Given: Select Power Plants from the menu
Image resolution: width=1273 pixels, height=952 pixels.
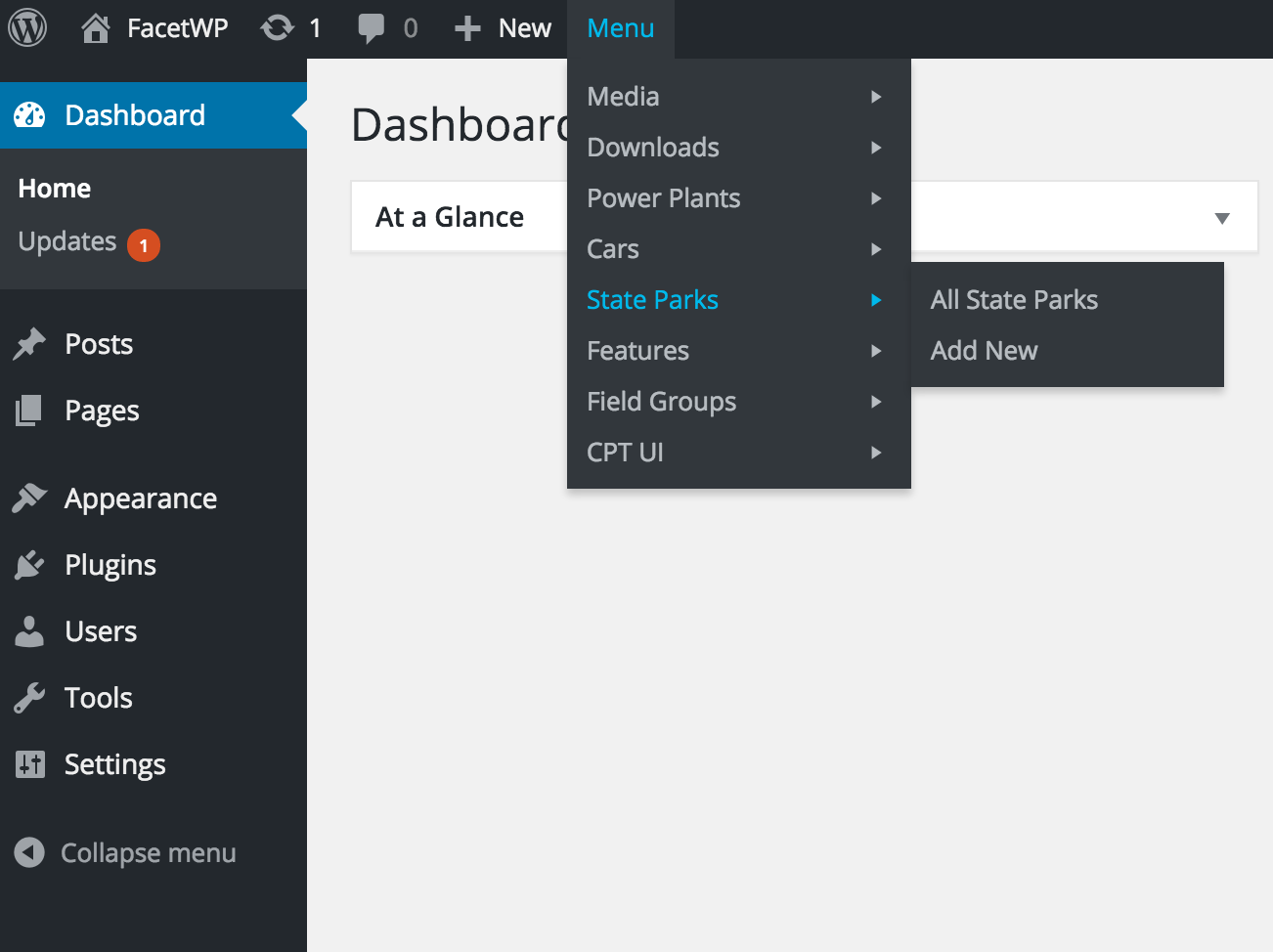Looking at the screenshot, I should click(664, 198).
